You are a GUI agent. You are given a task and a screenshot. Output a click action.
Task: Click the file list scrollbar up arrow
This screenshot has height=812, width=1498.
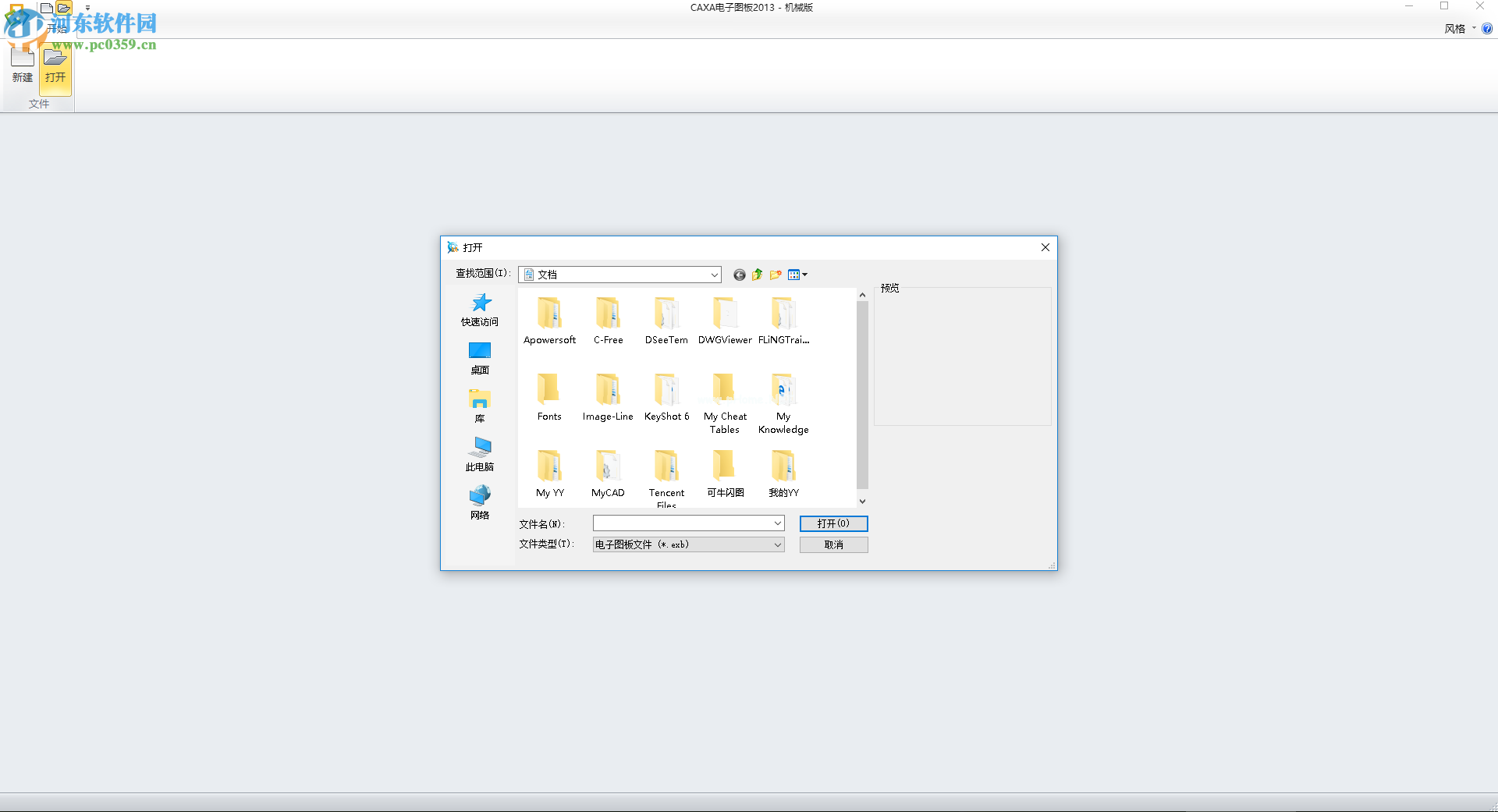(x=862, y=295)
